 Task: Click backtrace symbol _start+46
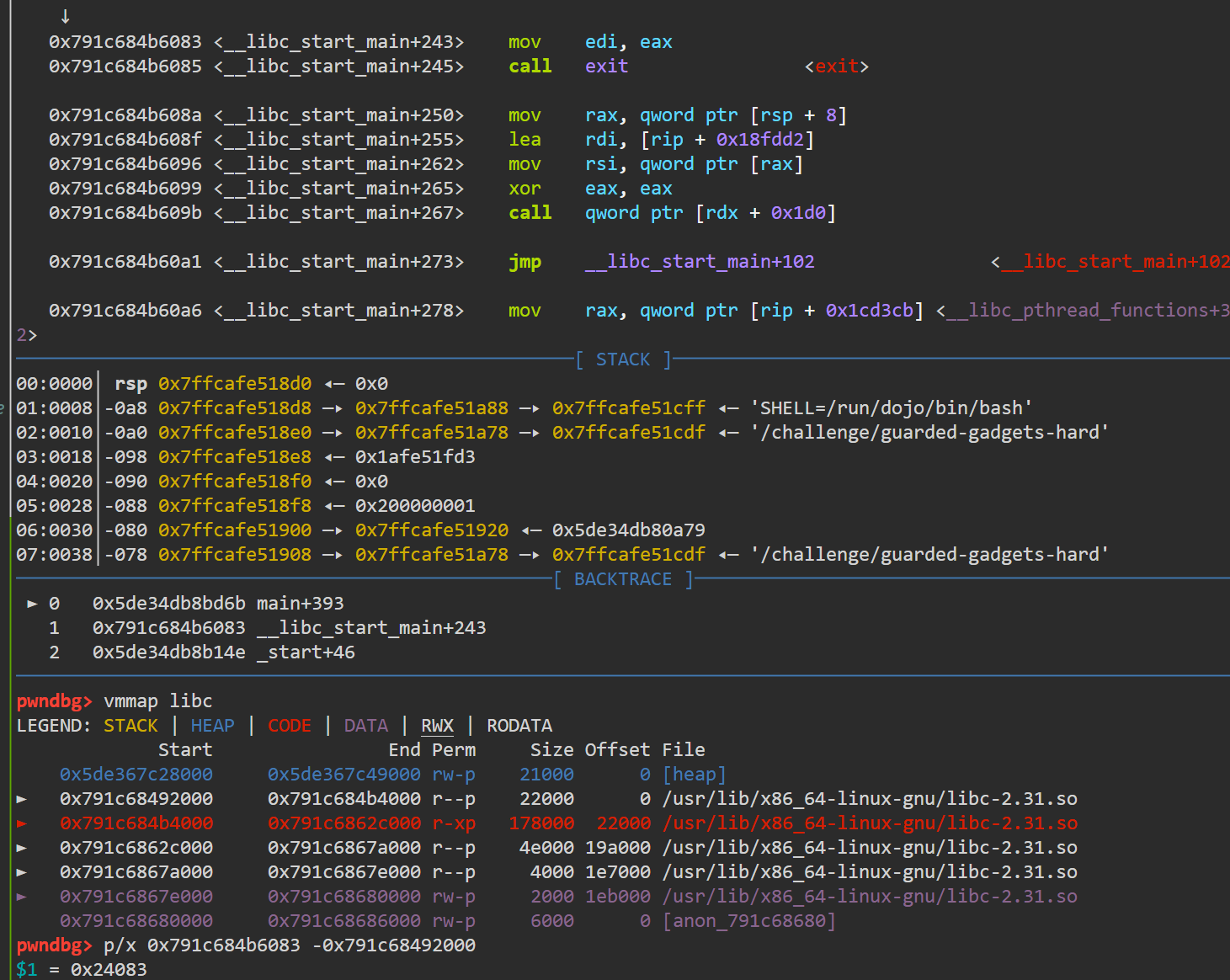click(x=306, y=652)
